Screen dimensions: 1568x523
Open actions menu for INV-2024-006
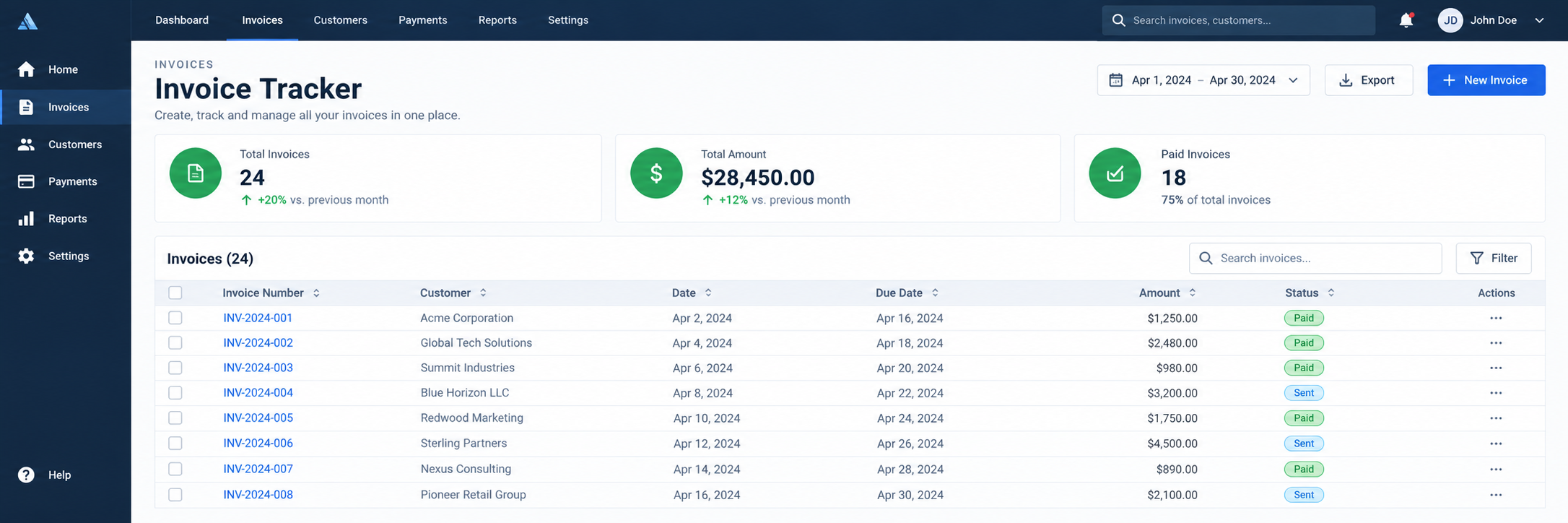pos(1496,444)
